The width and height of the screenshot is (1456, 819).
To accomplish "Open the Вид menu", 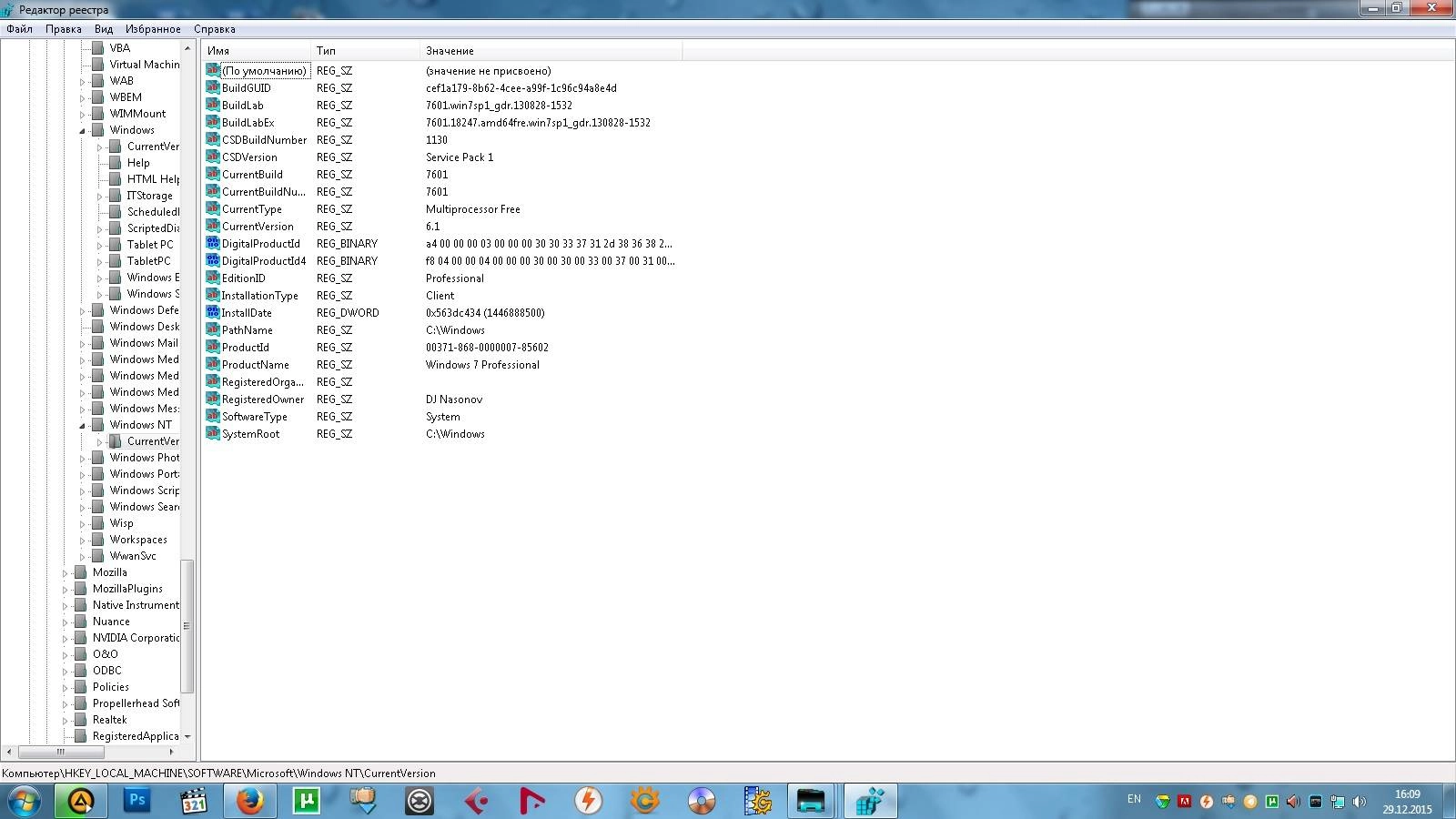I will [104, 29].
